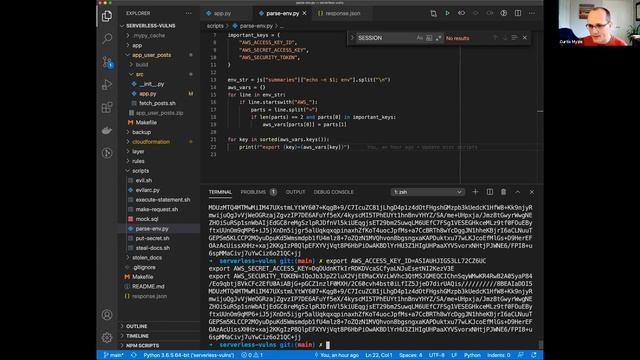Screen dimensions: 640x360
Task: Click the split editor icon
Action: point(518,13)
